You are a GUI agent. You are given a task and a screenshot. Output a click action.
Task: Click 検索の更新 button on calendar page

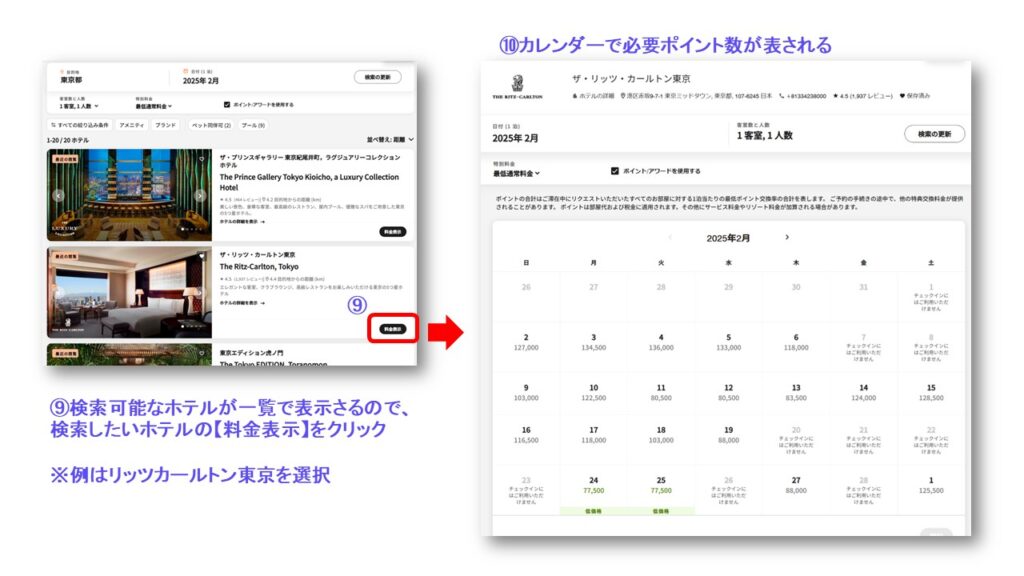934,134
